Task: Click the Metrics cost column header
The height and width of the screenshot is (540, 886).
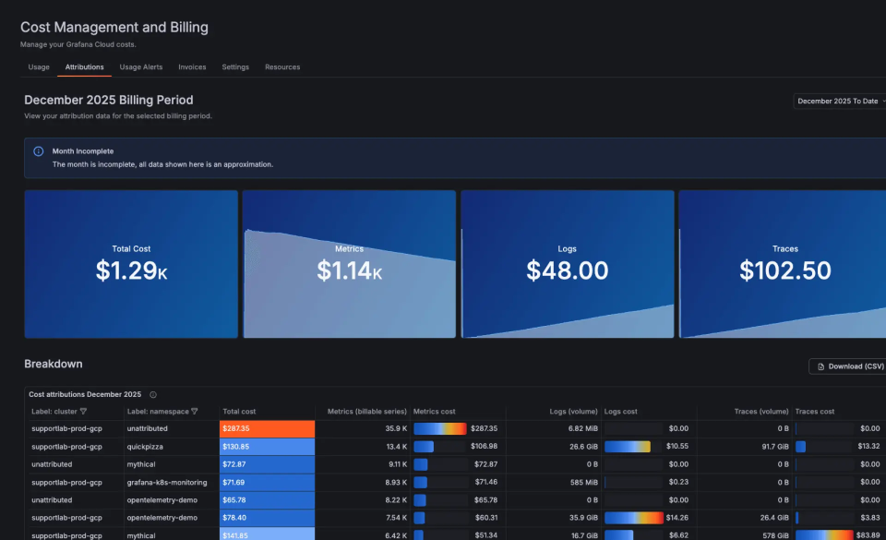Action: (x=434, y=412)
